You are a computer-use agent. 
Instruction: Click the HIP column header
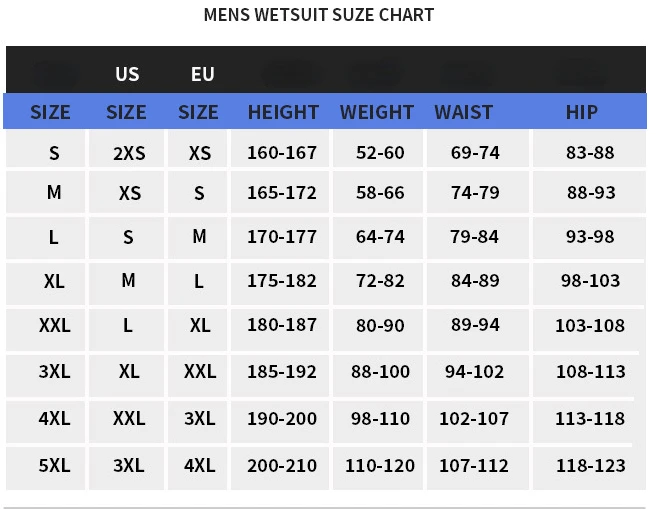(x=581, y=112)
